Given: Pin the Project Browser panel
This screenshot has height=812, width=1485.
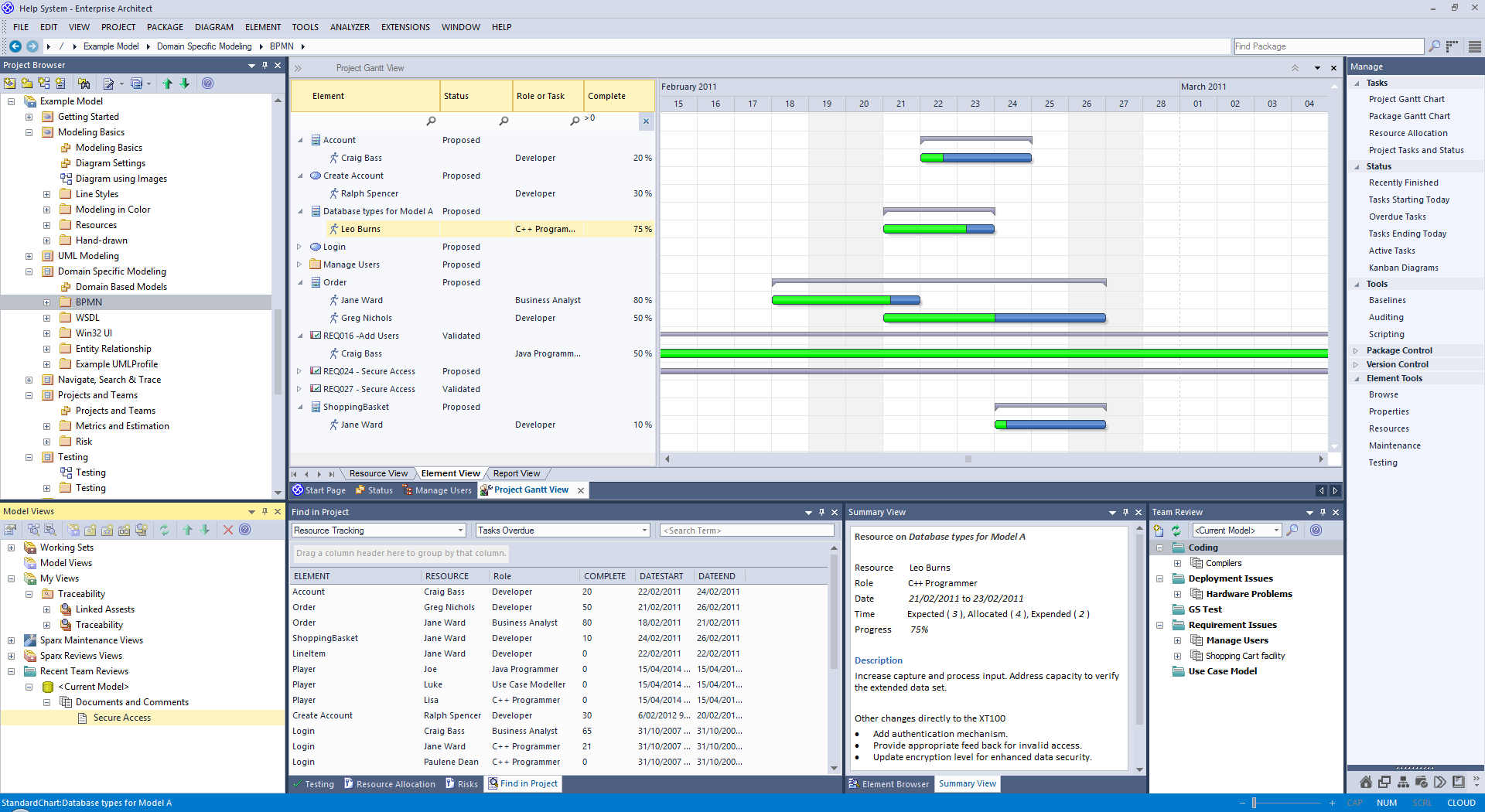Looking at the screenshot, I should (x=265, y=66).
